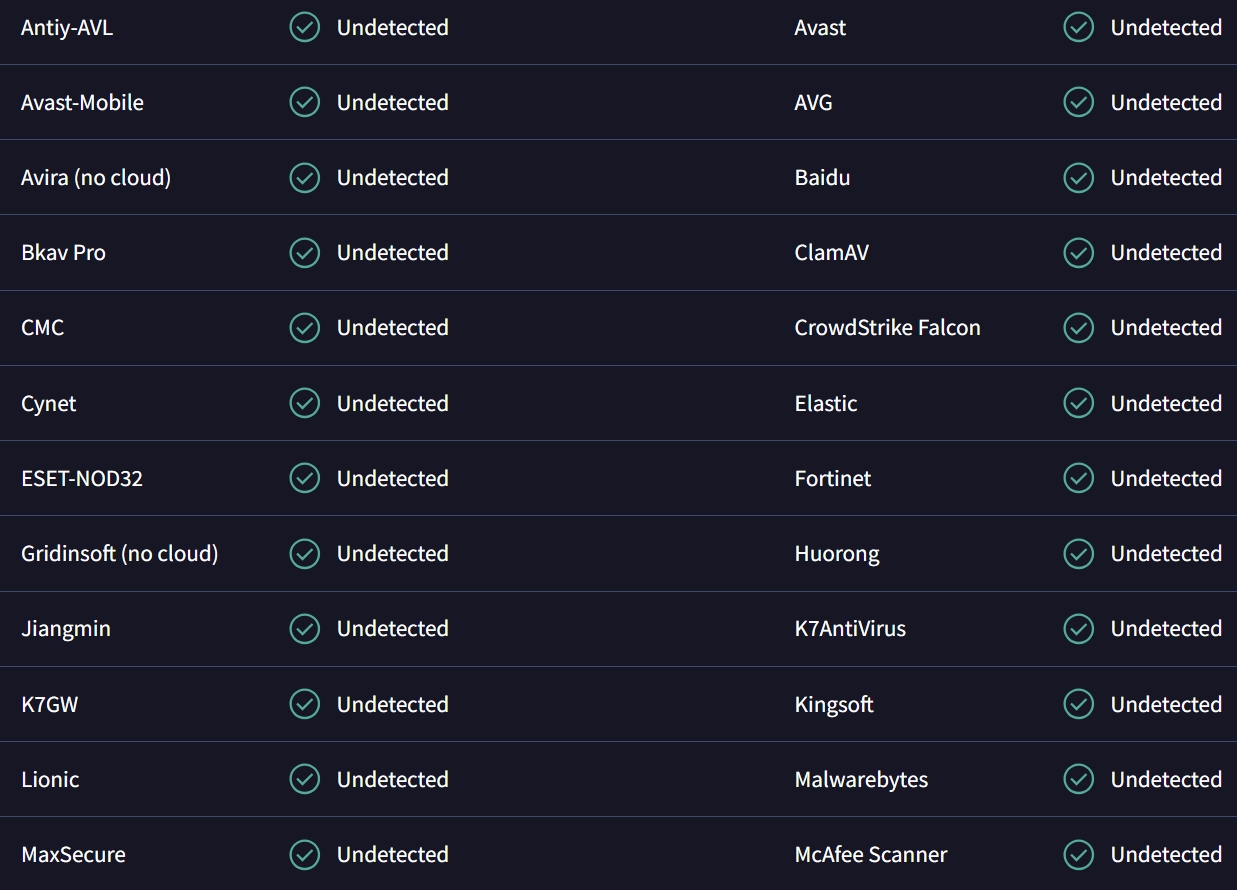Click the Undetected result for Cynet
Image resolution: width=1237 pixels, height=890 pixels.
point(392,404)
